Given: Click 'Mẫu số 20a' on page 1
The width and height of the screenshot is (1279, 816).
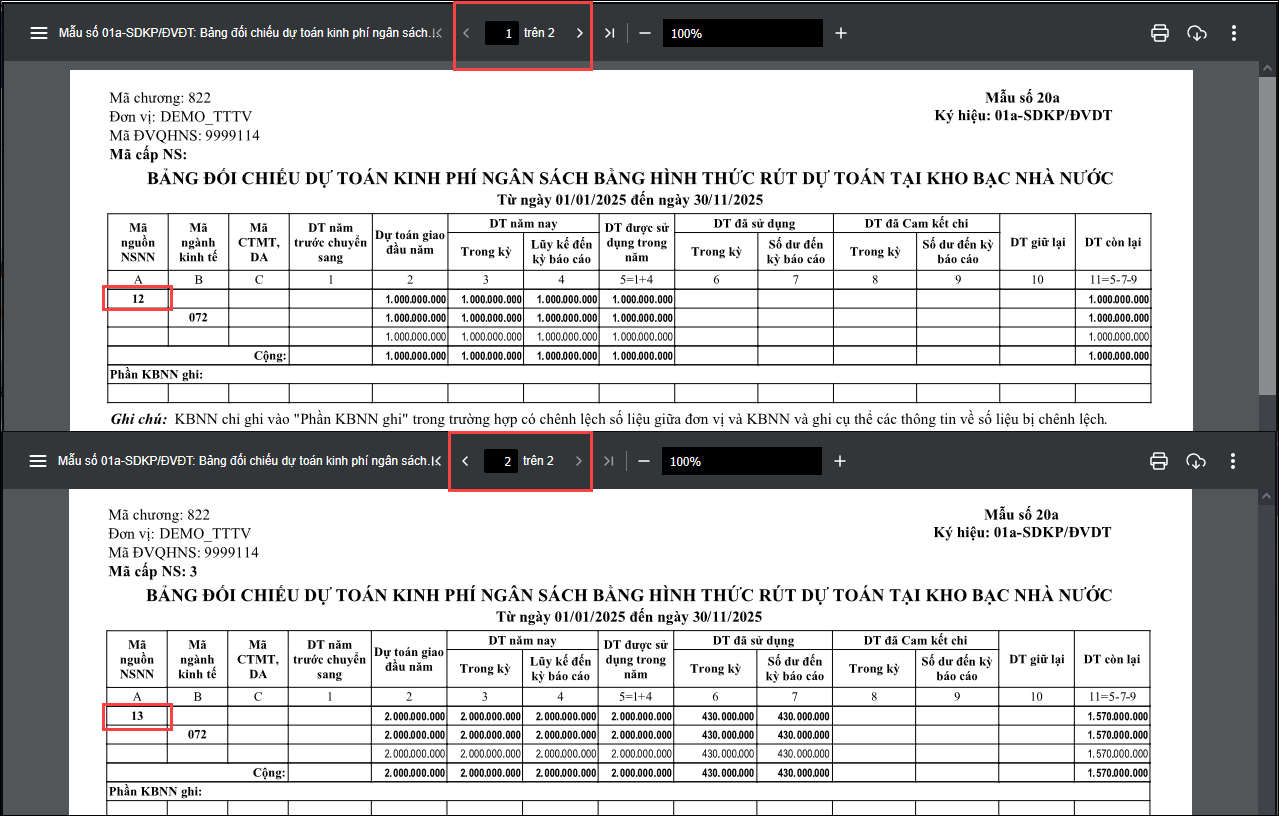Looking at the screenshot, I should (x=1022, y=97).
